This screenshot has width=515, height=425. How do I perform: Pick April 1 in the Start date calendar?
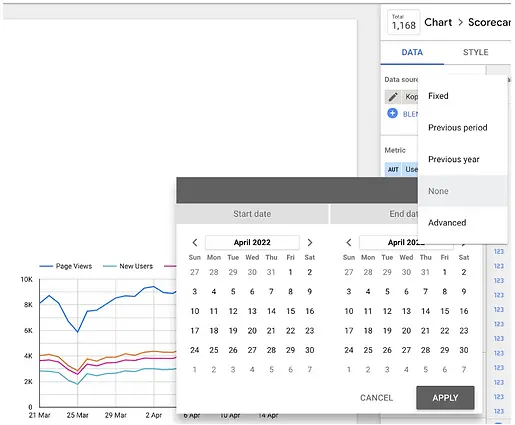click(x=290, y=272)
